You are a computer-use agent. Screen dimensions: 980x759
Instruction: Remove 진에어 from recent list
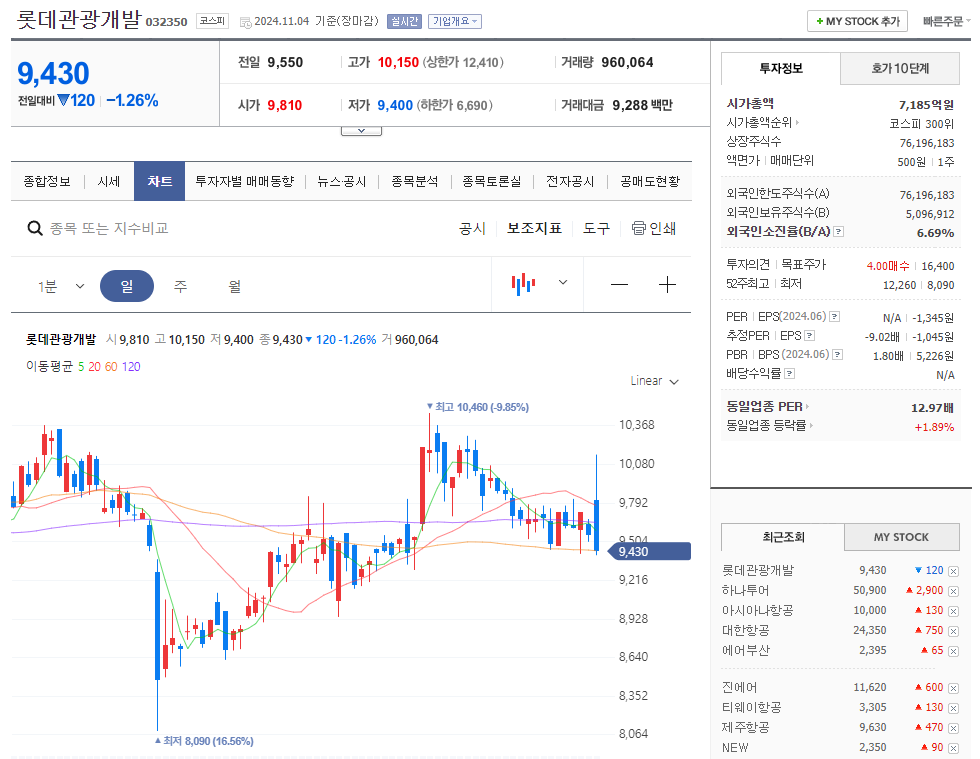click(953, 688)
